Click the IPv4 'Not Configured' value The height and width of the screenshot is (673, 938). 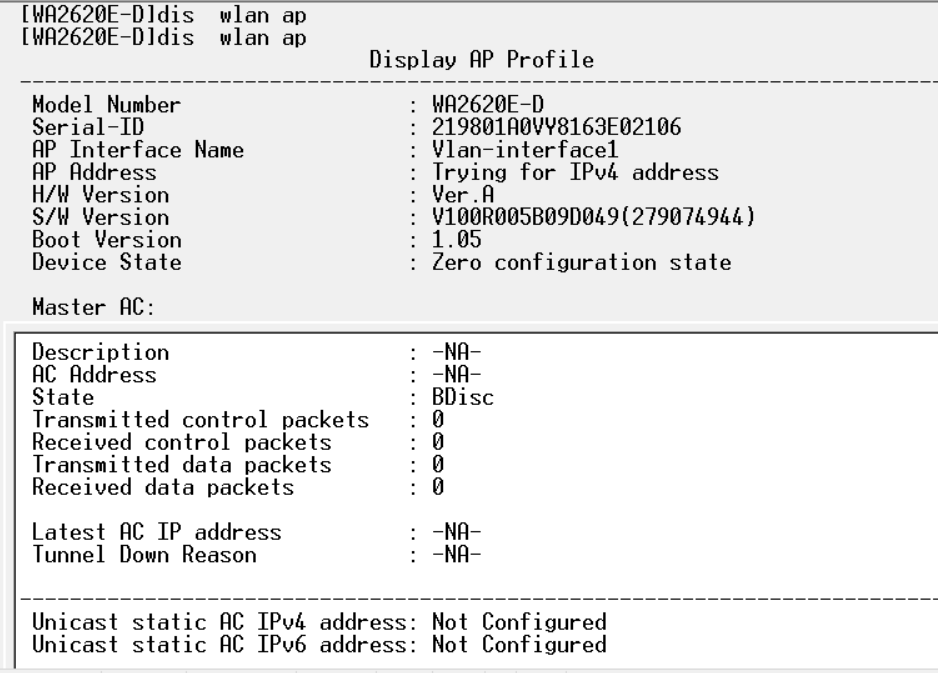point(518,622)
